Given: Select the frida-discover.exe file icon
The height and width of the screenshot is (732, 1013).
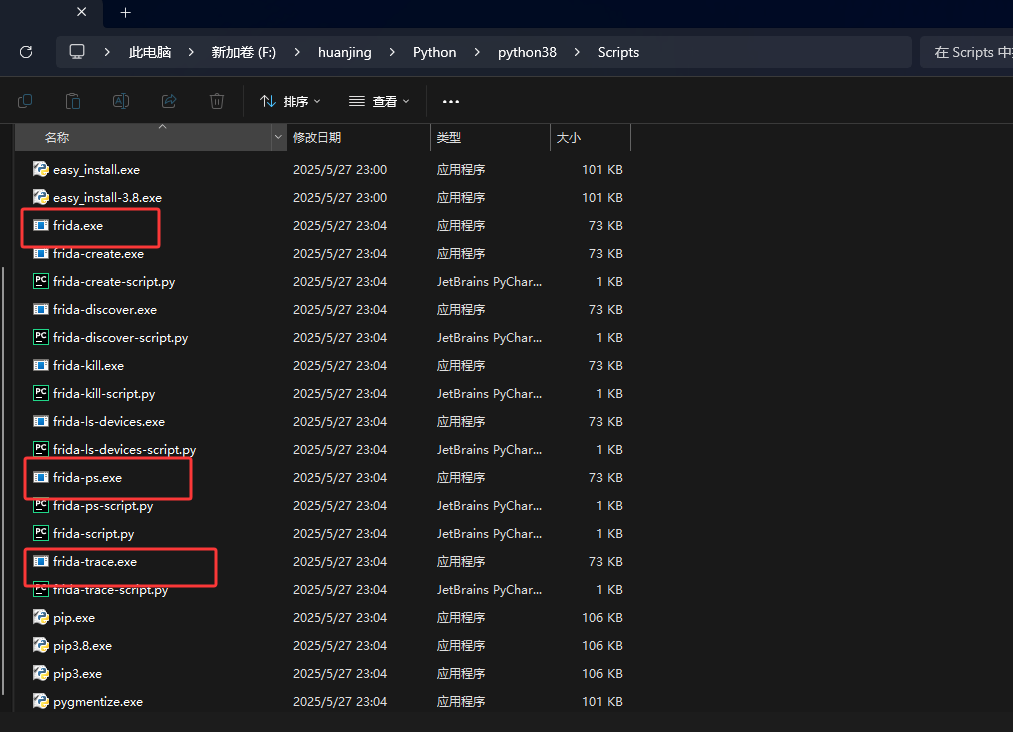Looking at the screenshot, I should point(41,309).
